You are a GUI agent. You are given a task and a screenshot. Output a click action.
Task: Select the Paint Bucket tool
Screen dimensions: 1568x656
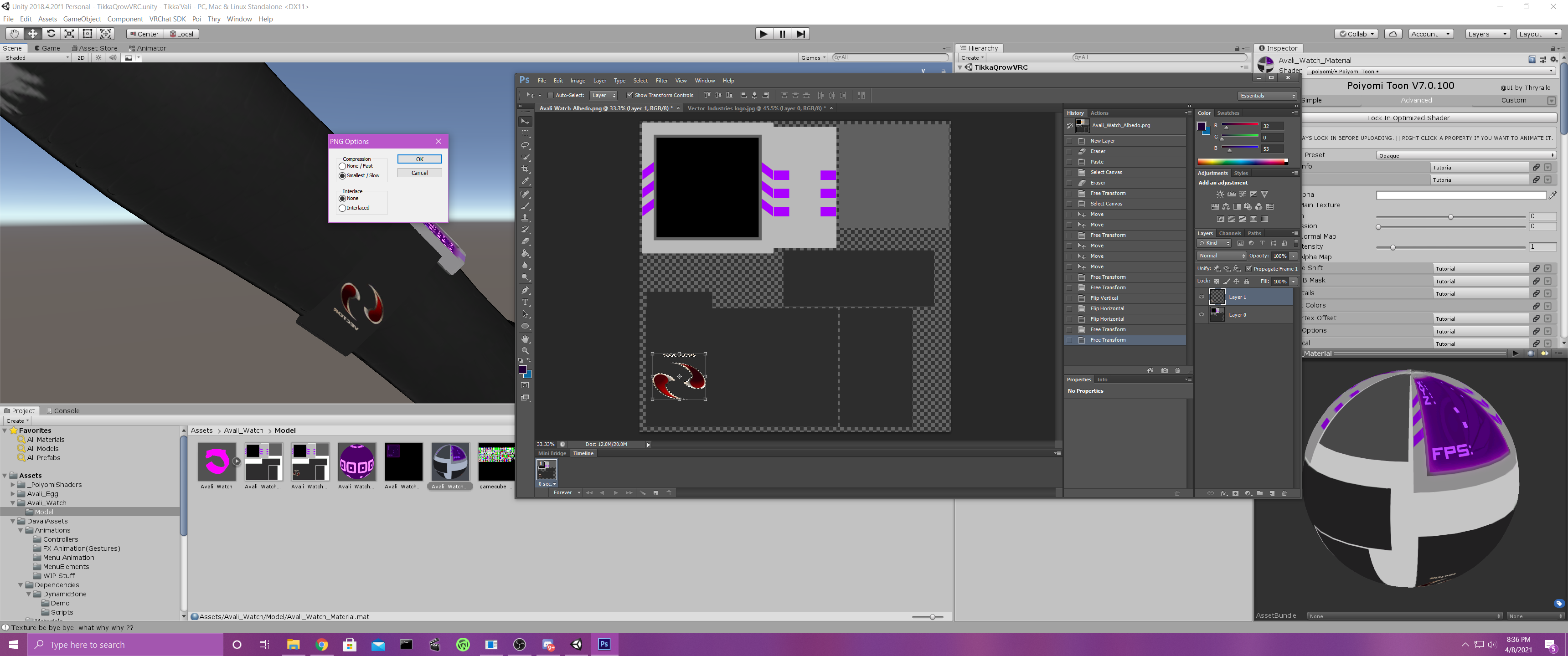[x=525, y=254]
